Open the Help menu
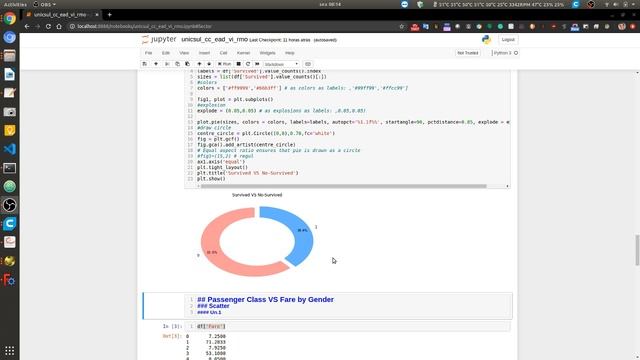640x360 pixels. click(290, 53)
